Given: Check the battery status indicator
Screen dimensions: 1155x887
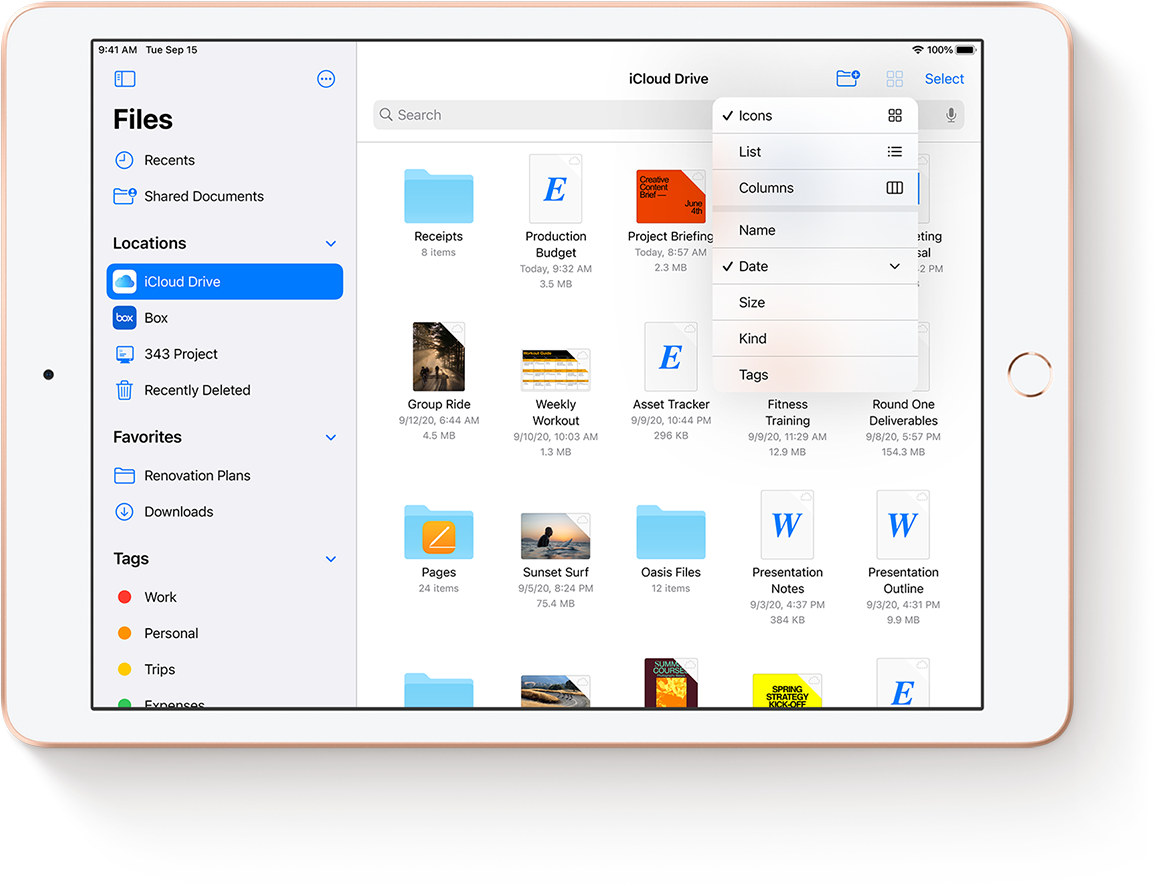Looking at the screenshot, I should click(x=965, y=50).
